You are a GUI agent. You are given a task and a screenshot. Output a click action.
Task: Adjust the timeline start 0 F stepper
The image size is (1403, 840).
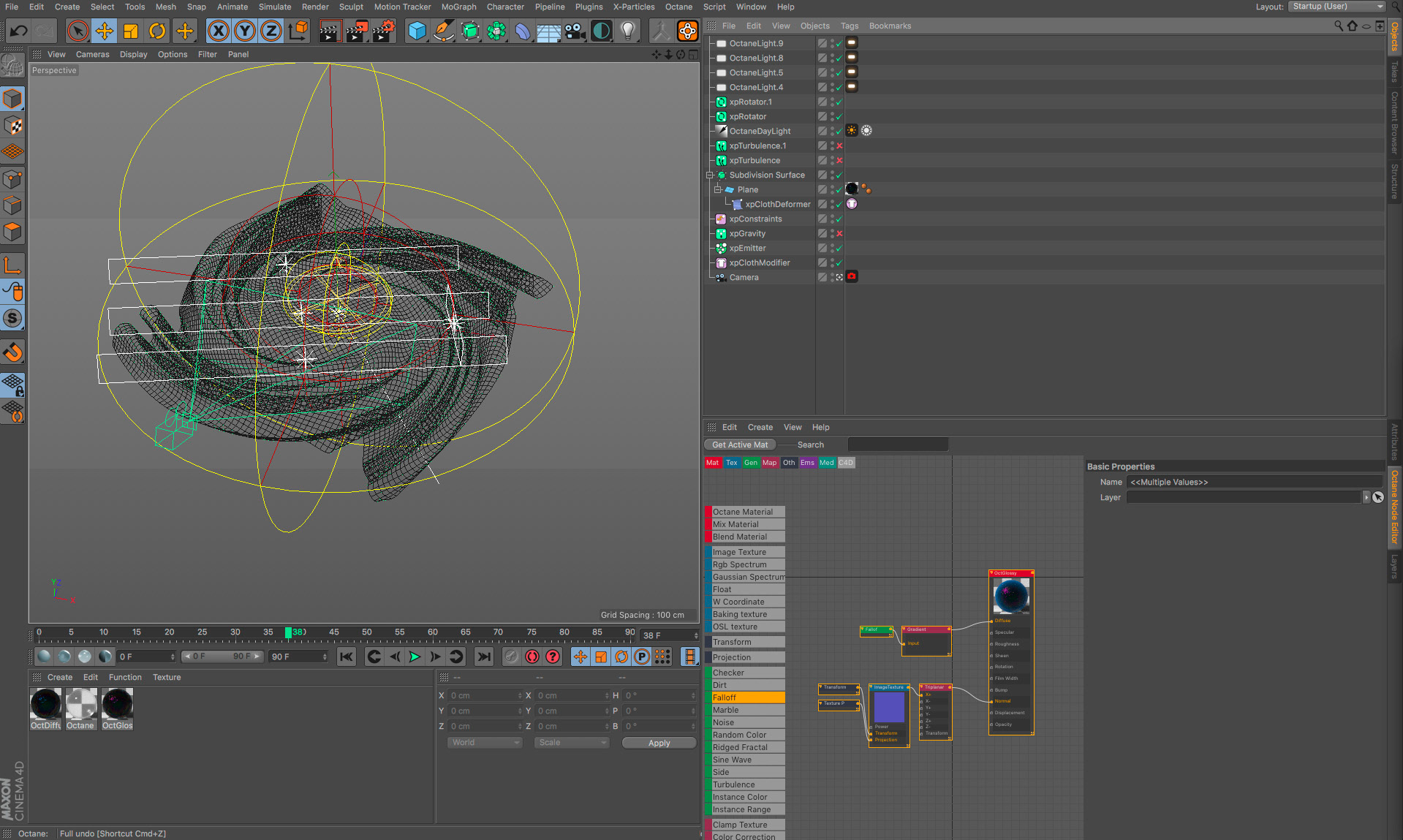coord(173,657)
